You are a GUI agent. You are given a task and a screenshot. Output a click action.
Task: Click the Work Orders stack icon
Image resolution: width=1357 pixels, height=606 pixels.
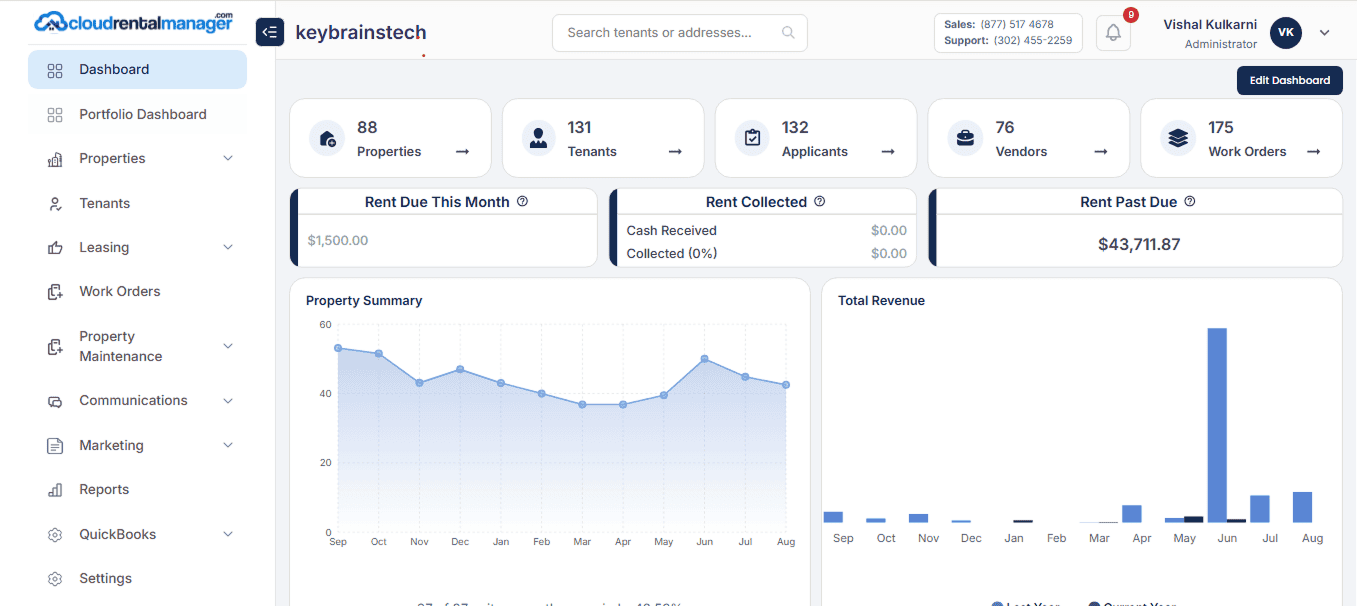[1178, 138]
